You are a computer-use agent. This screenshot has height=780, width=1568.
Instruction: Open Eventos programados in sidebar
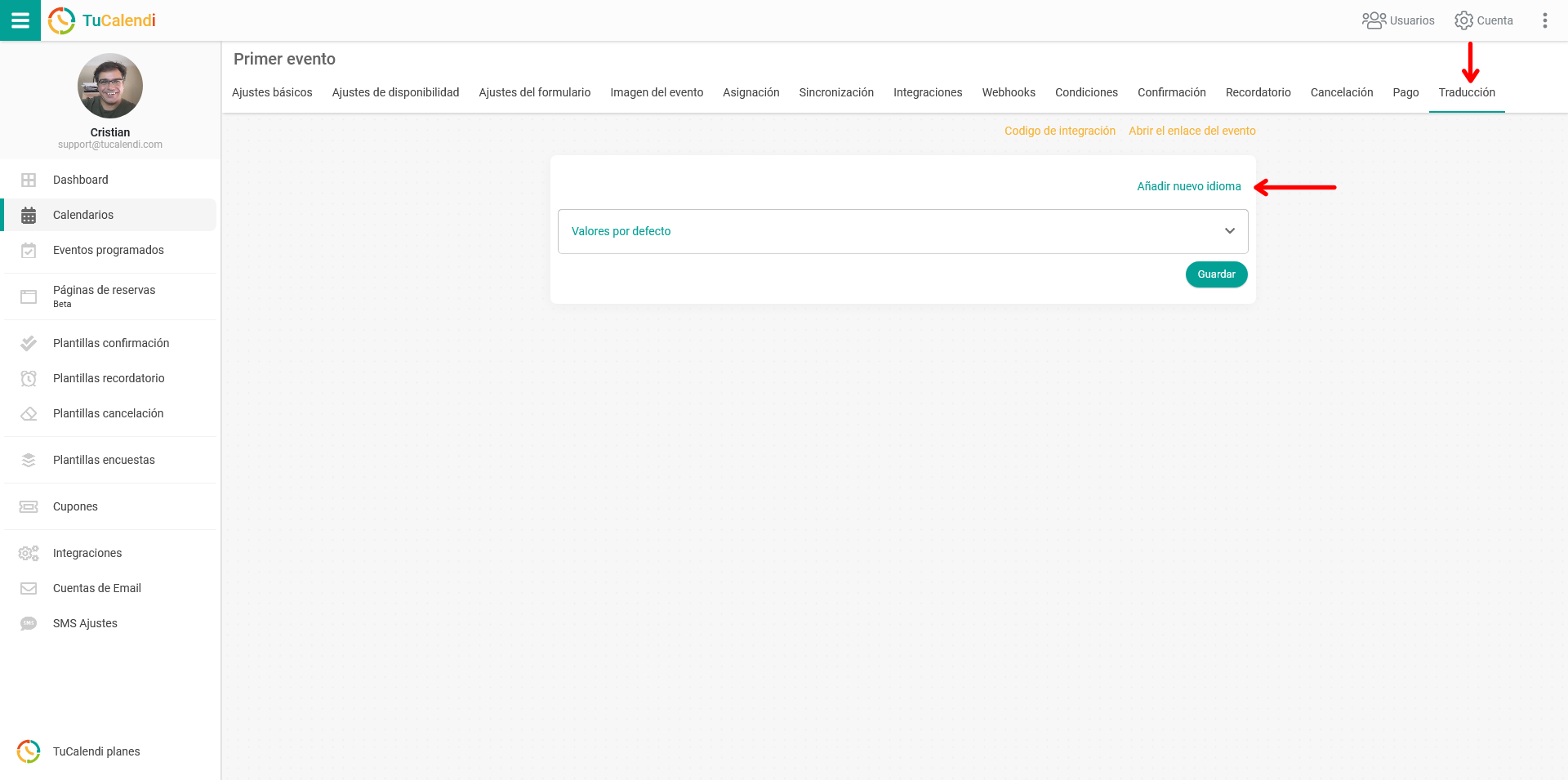(x=108, y=250)
